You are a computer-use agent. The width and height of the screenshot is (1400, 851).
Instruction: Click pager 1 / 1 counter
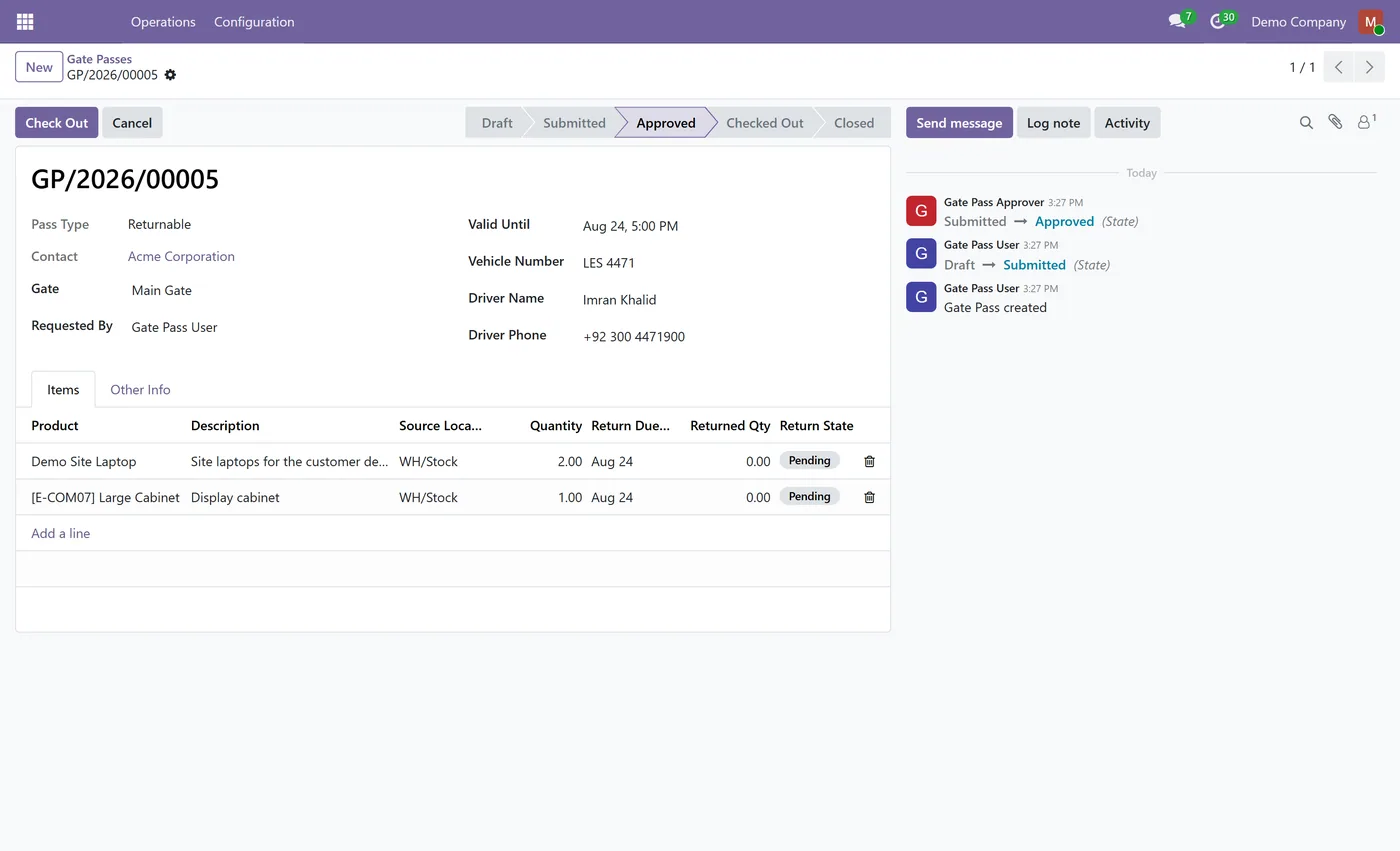pyautogui.click(x=1302, y=67)
